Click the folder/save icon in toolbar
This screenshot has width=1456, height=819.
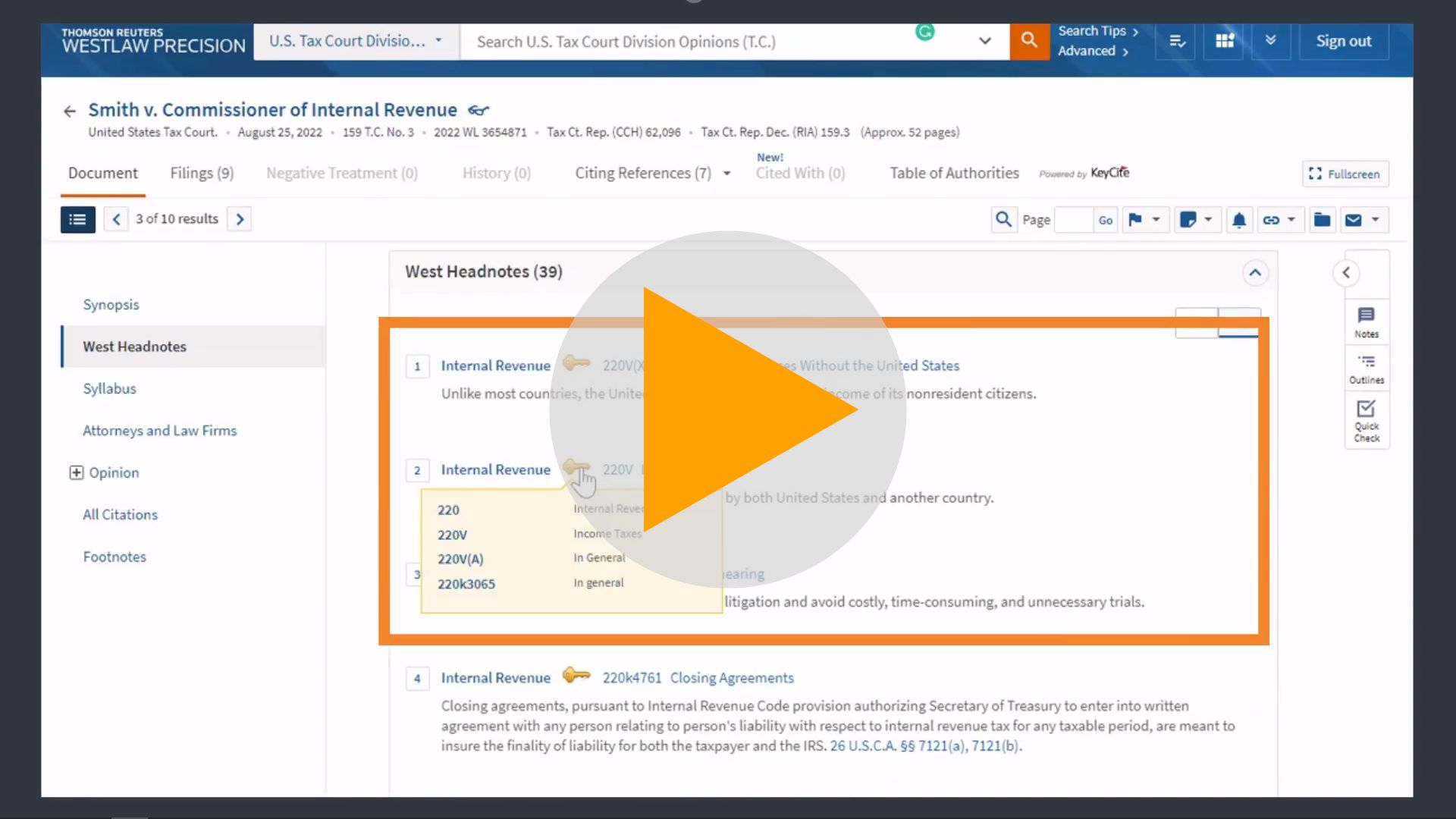coord(1321,219)
